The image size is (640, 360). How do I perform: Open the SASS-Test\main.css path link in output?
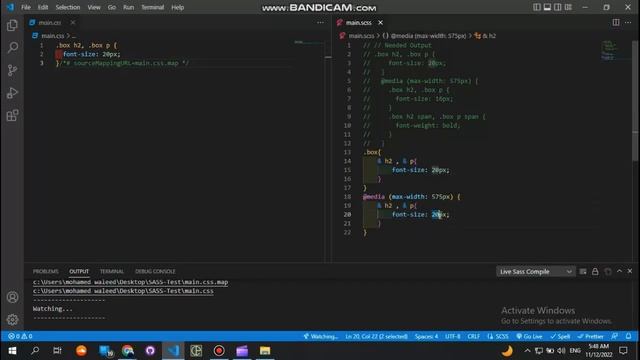(x=123, y=291)
